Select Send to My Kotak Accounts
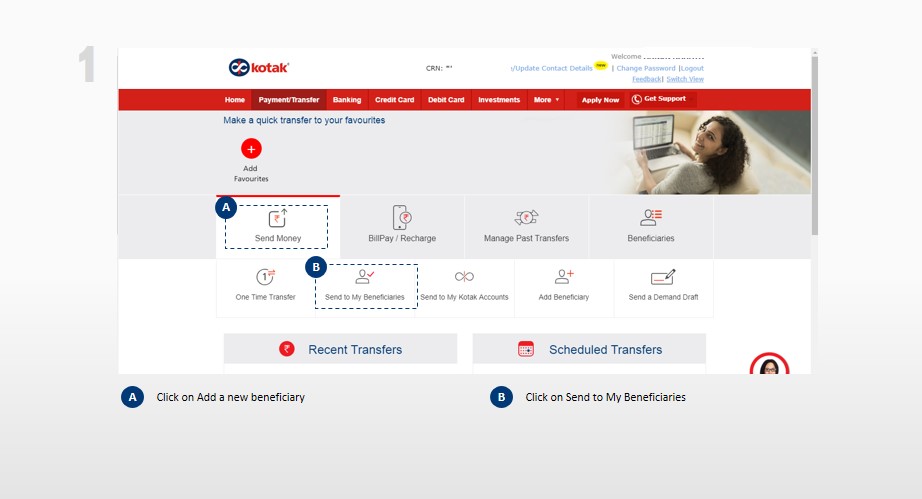The height and width of the screenshot is (499, 922). click(465, 286)
